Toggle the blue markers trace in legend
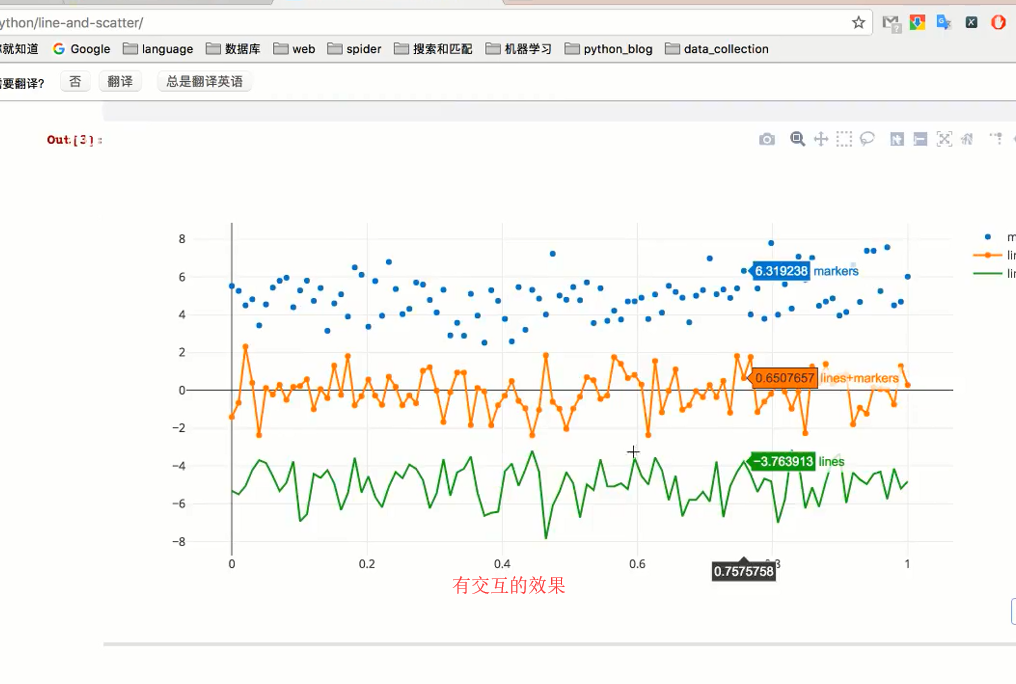This screenshot has height=684, width=1016. (x=995, y=237)
